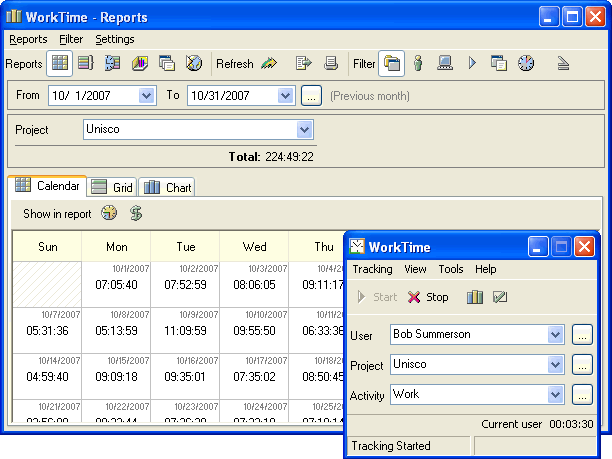
Task: Open reports from the WorkTime tracker bar-chart icon
Action: (475, 297)
